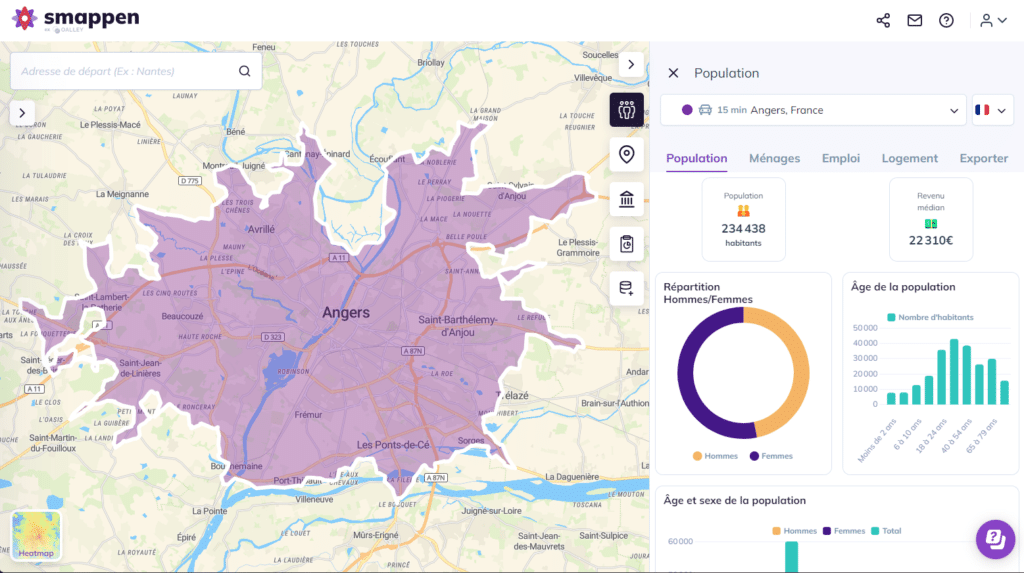Open the user account menu
This screenshot has width=1024, height=573.
993,20
